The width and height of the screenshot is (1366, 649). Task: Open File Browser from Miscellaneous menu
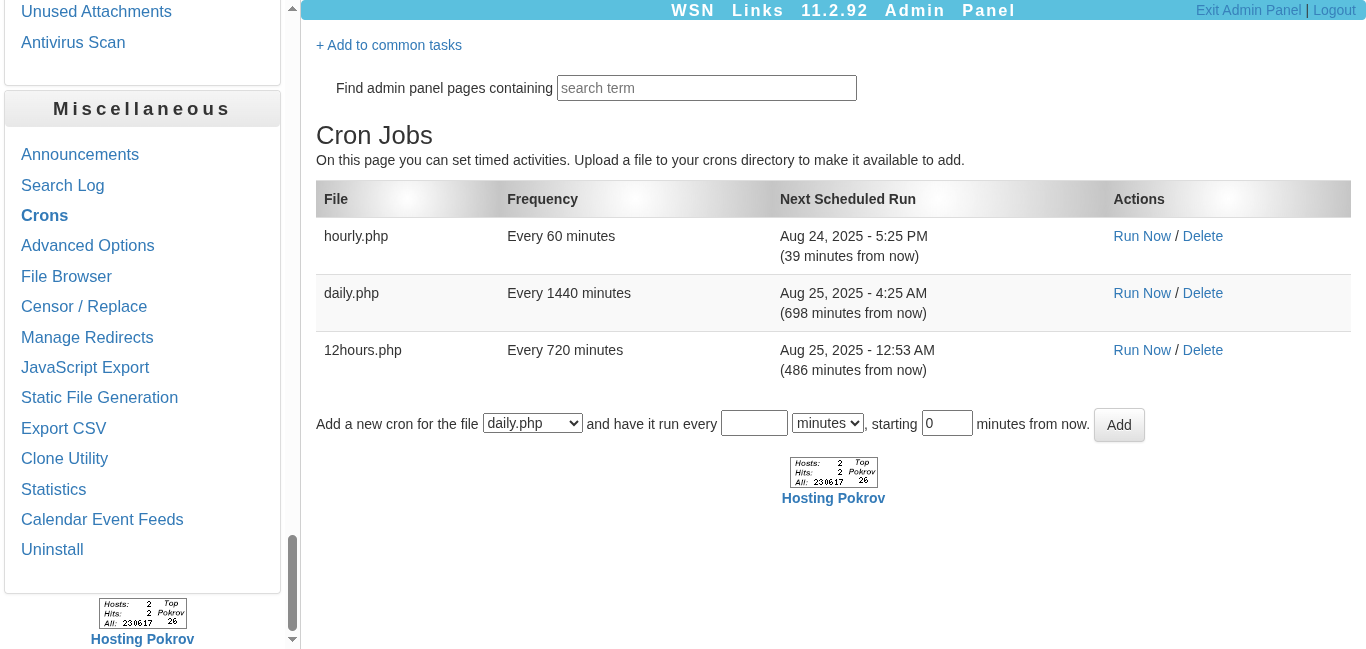(x=66, y=276)
